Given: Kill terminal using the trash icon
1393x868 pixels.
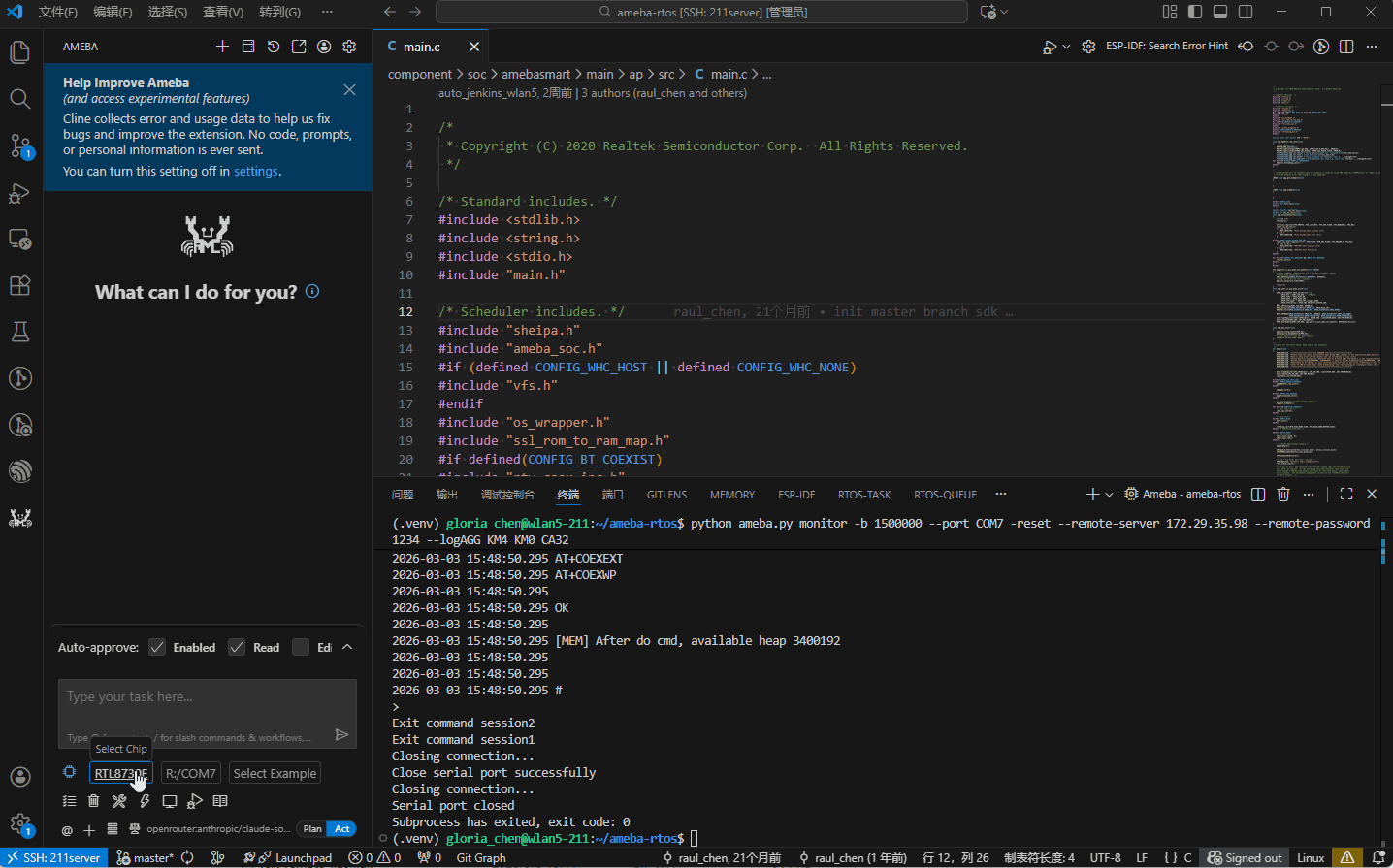Looking at the screenshot, I should tap(1283, 495).
